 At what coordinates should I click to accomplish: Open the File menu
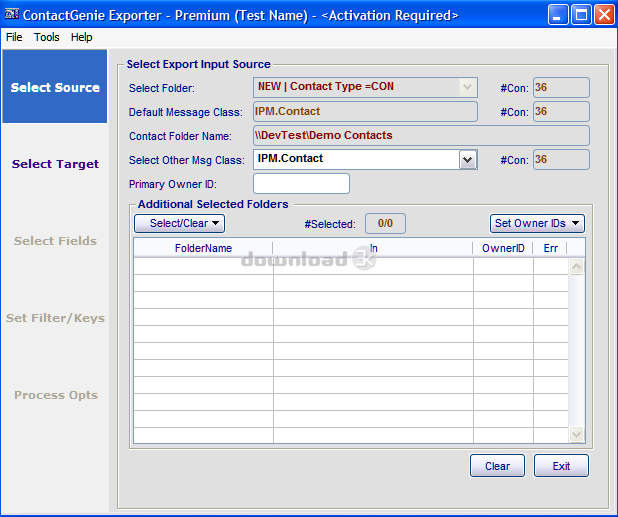coord(13,37)
